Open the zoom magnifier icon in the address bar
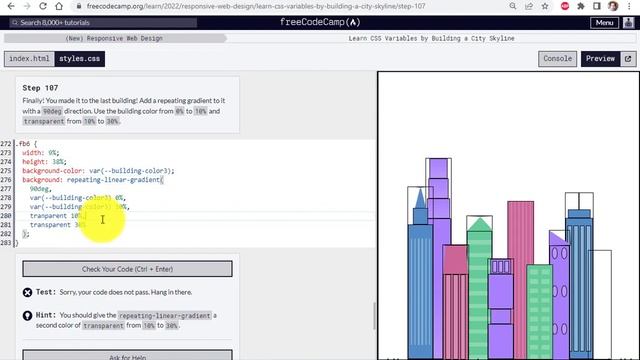640x360 pixels. tap(513, 6)
